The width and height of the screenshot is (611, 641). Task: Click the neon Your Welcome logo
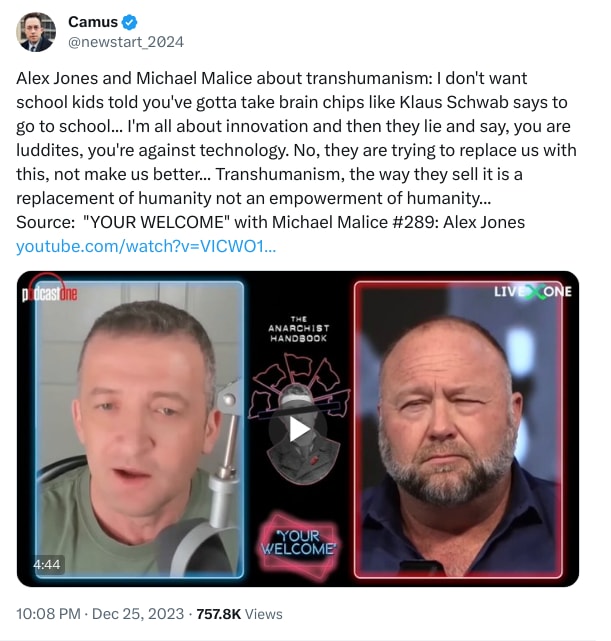coord(299,544)
